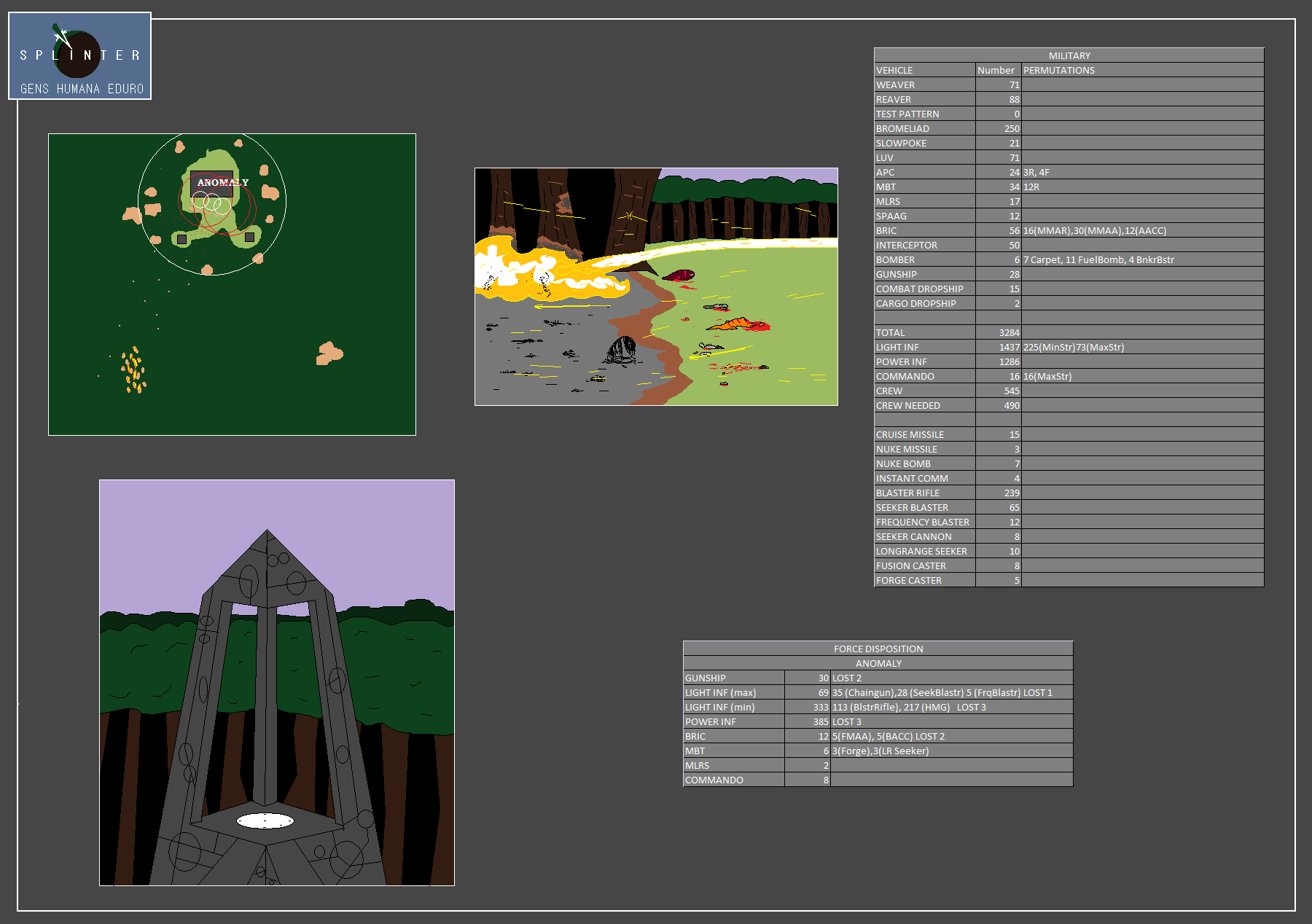The image size is (1312, 924).
Task: Click the white oval at the pyramid base
Action: pyautogui.click(x=265, y=821)
